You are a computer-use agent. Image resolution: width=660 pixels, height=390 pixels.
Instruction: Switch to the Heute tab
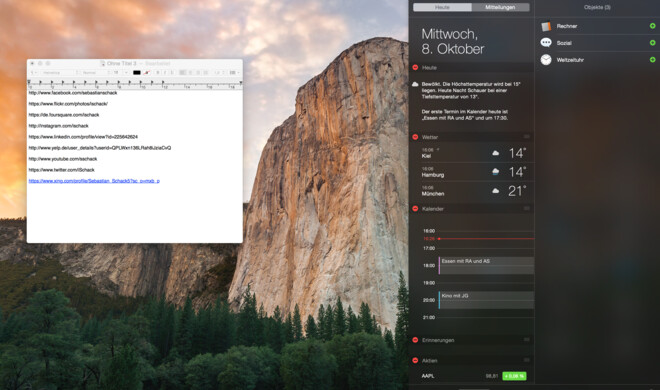coord(442,7)
